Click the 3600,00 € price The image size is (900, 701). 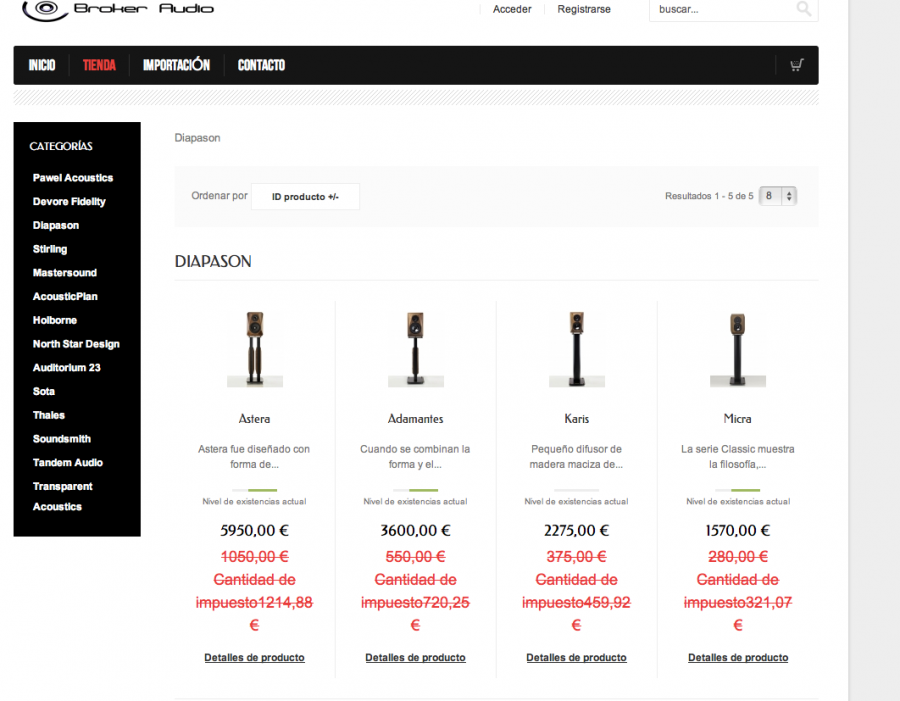[416, 530]
